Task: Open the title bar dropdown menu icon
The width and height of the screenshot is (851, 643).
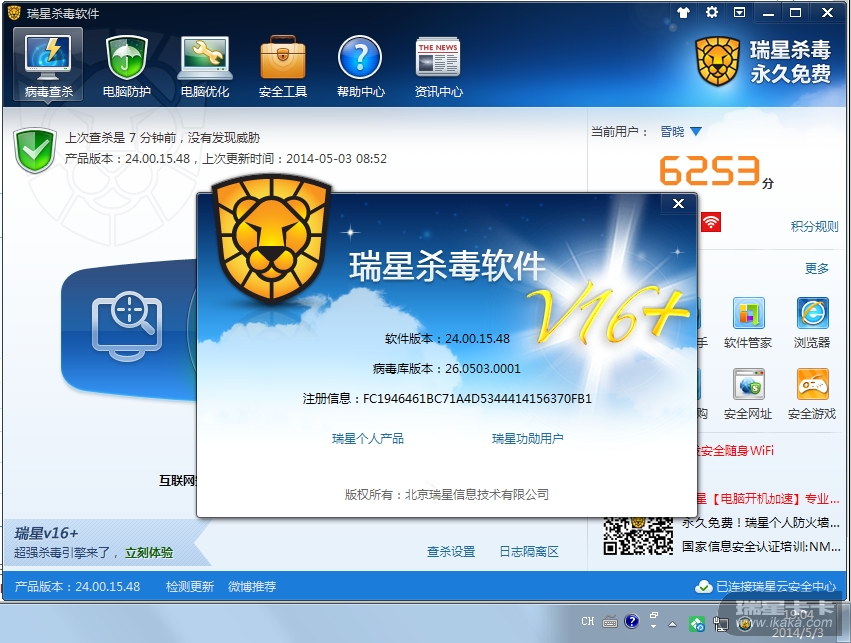Action: coord(739,12)
